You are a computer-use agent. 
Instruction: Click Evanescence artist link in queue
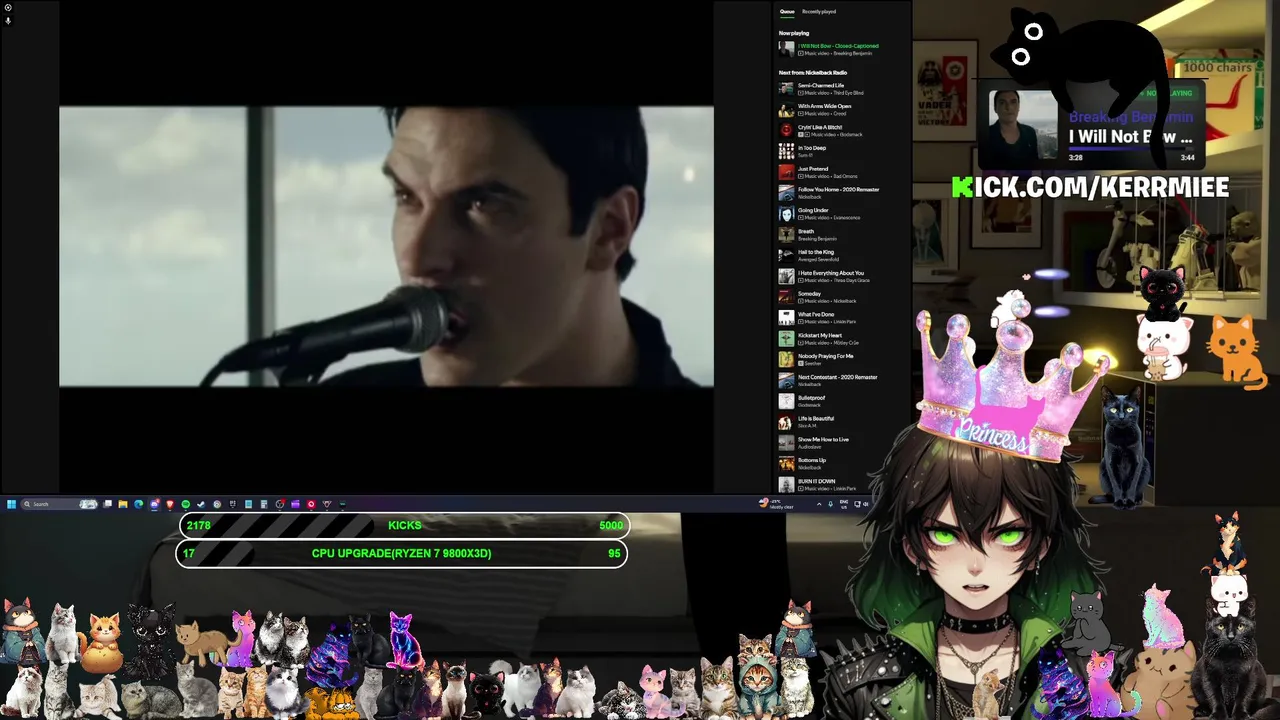[846, 218]
